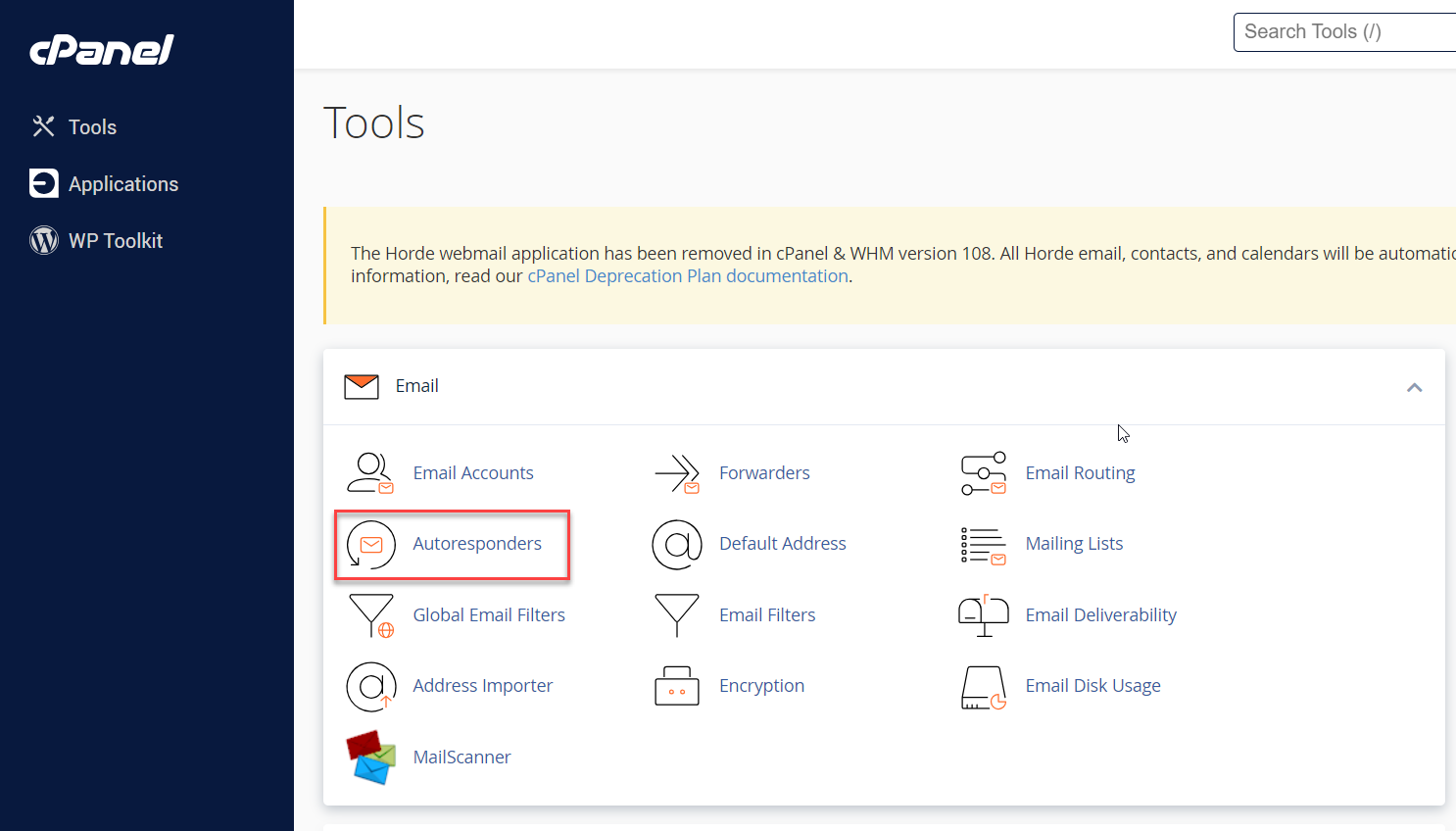Open the Global Email Filters link
This screenshot has width=1456, height=831.
pos(489,615)
